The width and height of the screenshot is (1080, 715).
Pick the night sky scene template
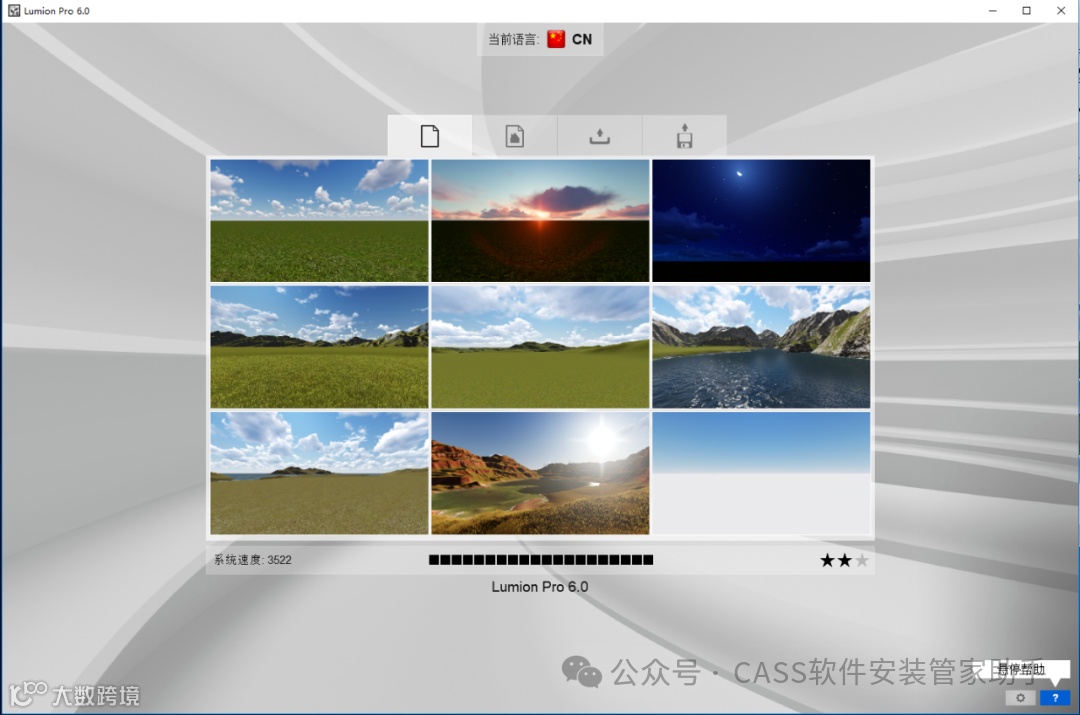coord(761,220)
